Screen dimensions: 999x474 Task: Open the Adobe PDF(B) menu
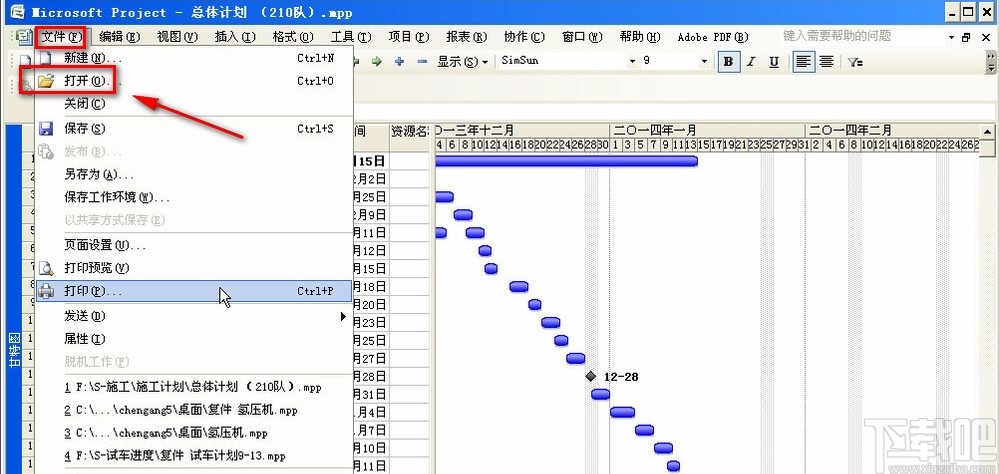point(713,37)
